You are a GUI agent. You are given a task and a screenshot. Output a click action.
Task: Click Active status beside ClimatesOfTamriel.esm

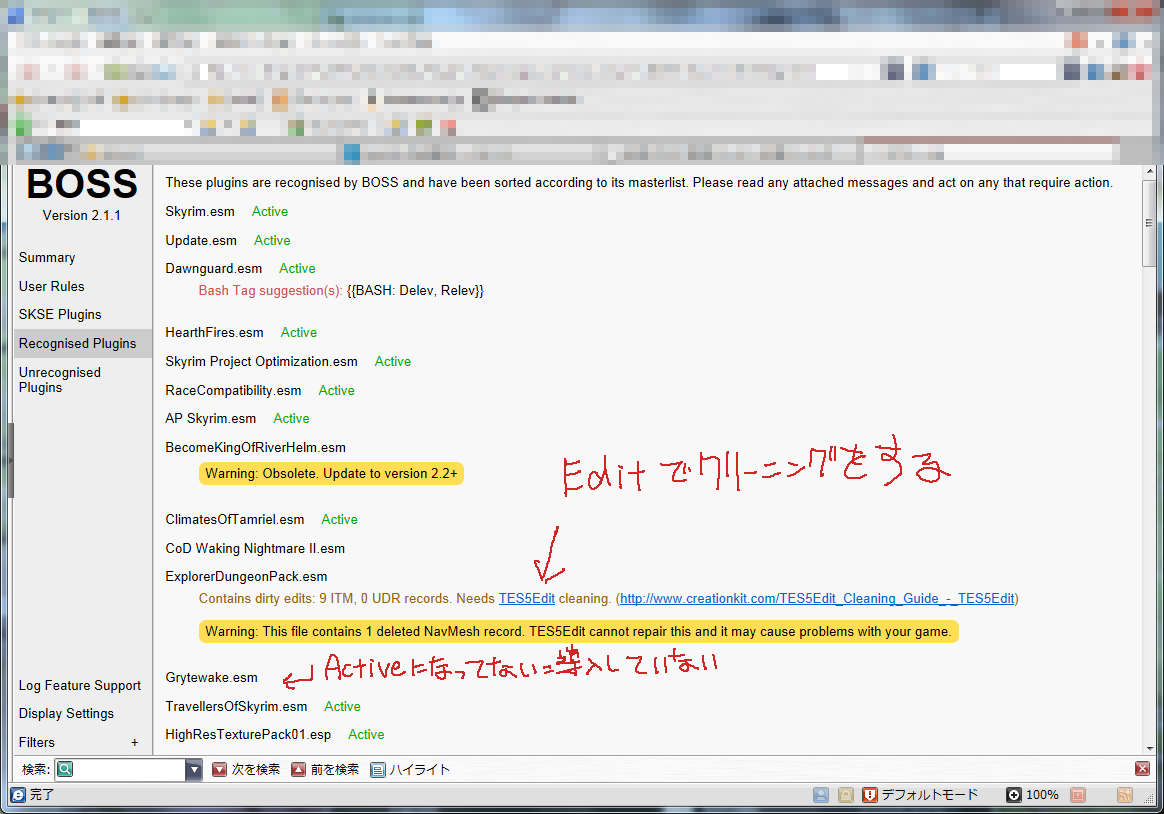[339, 519]
